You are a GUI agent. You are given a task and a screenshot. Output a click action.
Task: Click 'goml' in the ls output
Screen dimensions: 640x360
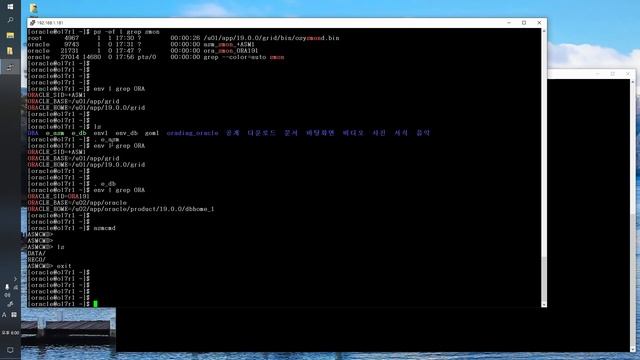(152, 133)
